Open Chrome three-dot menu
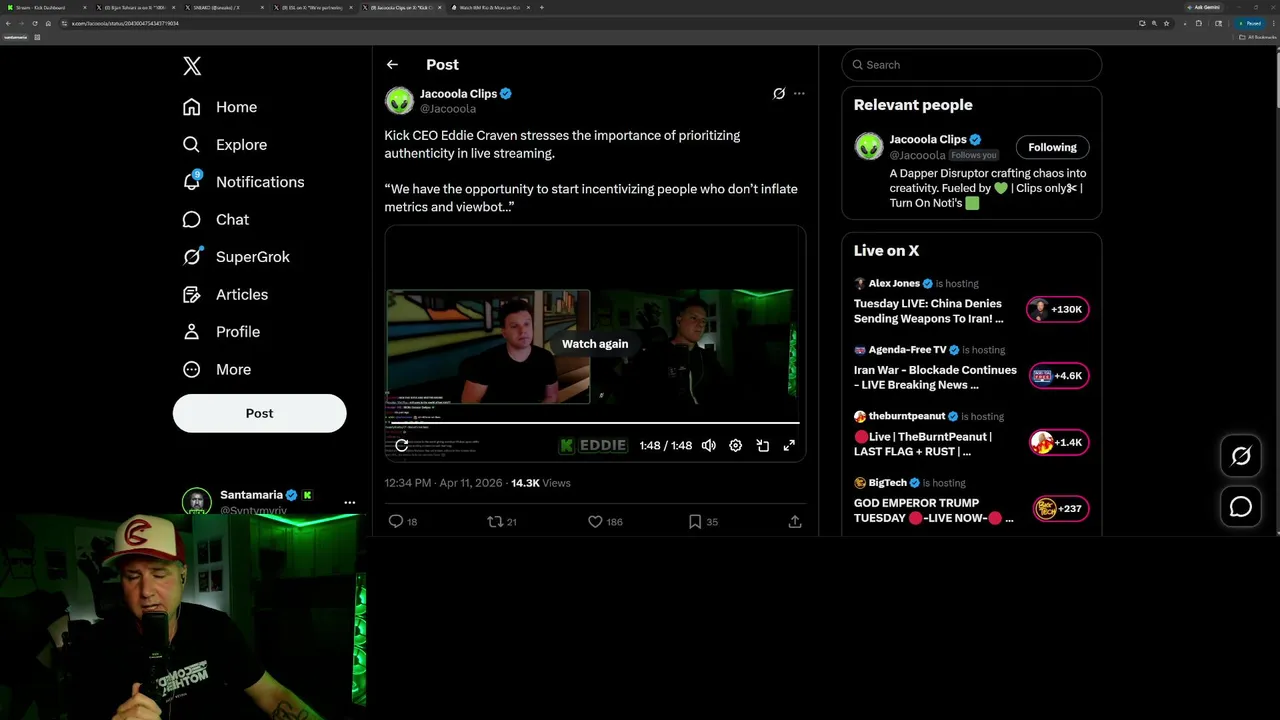Viewport: 1280px width, 720px height. tap(1272, 23)
